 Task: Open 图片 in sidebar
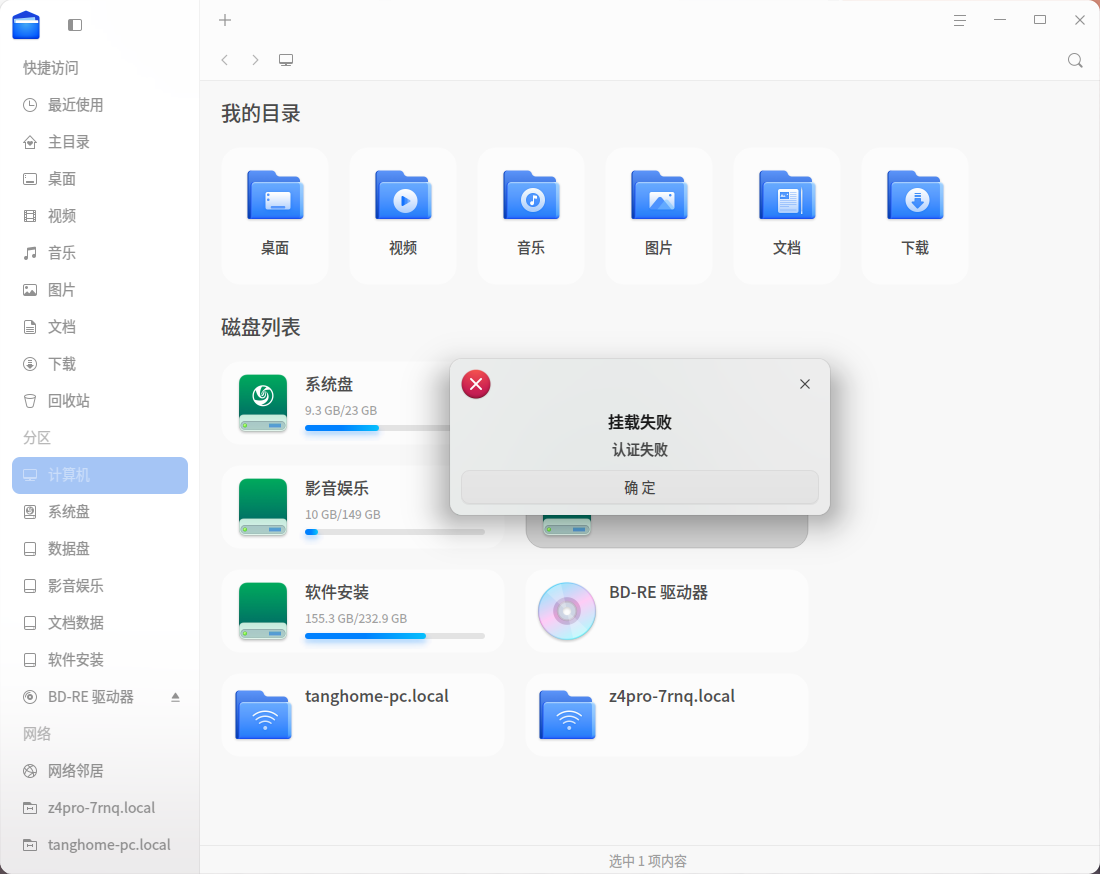click(100, 290)
